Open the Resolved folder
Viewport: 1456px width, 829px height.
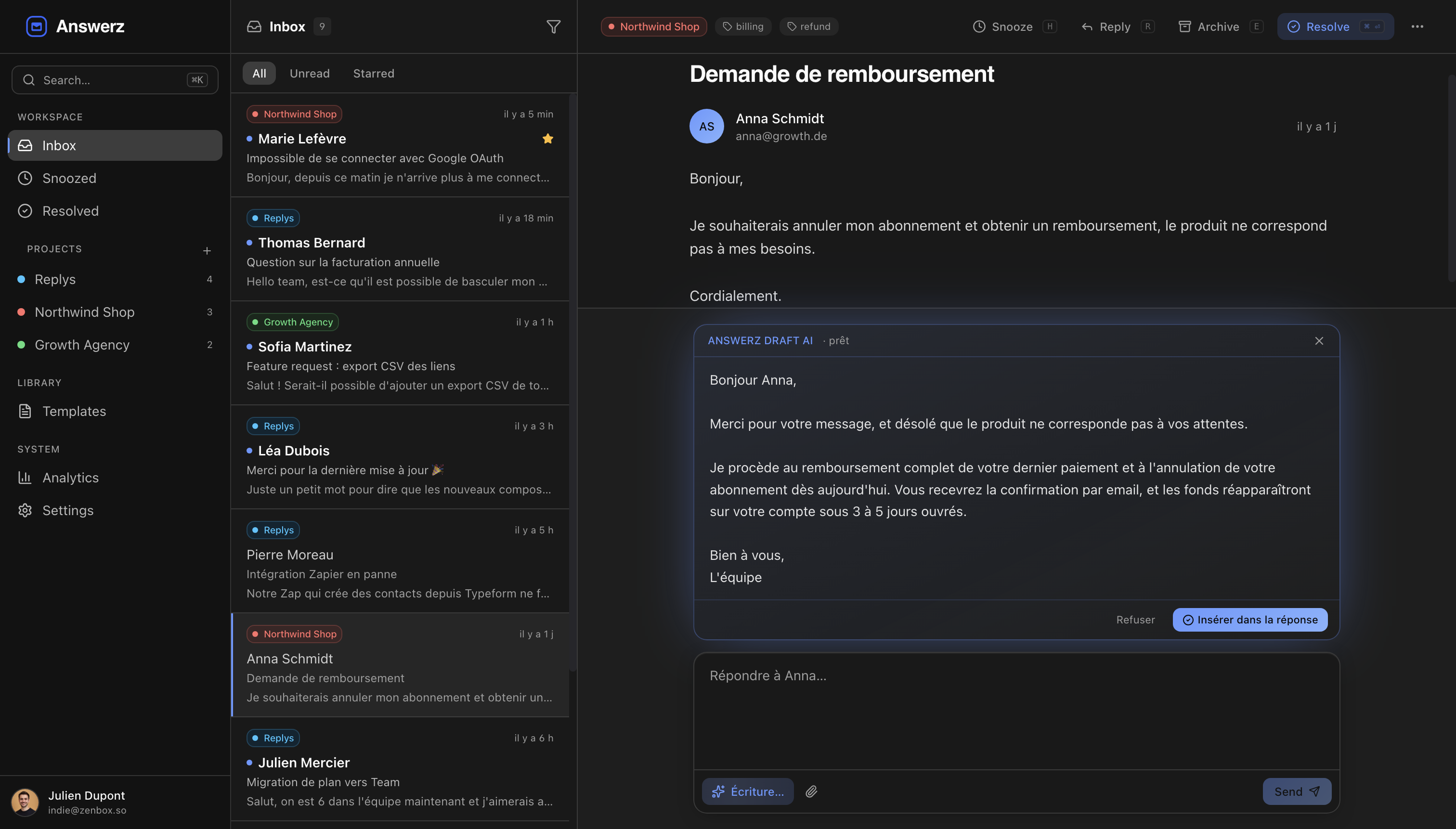(115, 211)
